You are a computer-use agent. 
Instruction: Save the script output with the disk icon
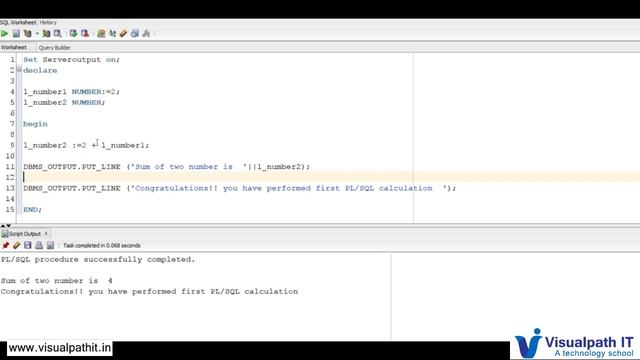click(27, 245)
